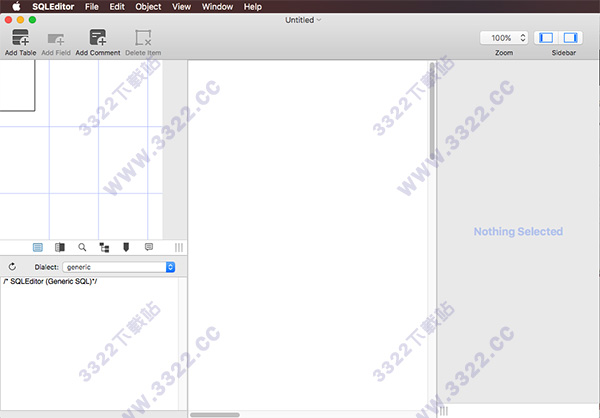
Task: Toggle the right sidebar panel button
Action: pyautogui.click(x=570, y=38)
